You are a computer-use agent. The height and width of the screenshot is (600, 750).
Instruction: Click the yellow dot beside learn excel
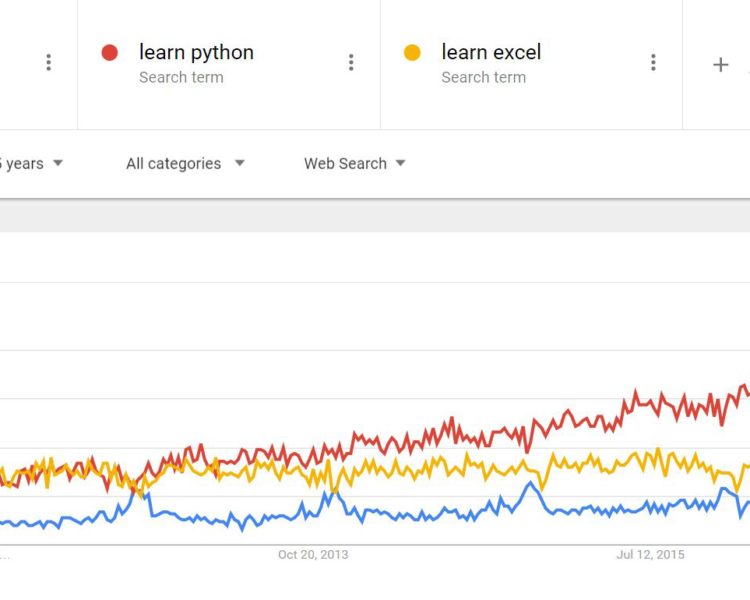click(x=412, y=53)
